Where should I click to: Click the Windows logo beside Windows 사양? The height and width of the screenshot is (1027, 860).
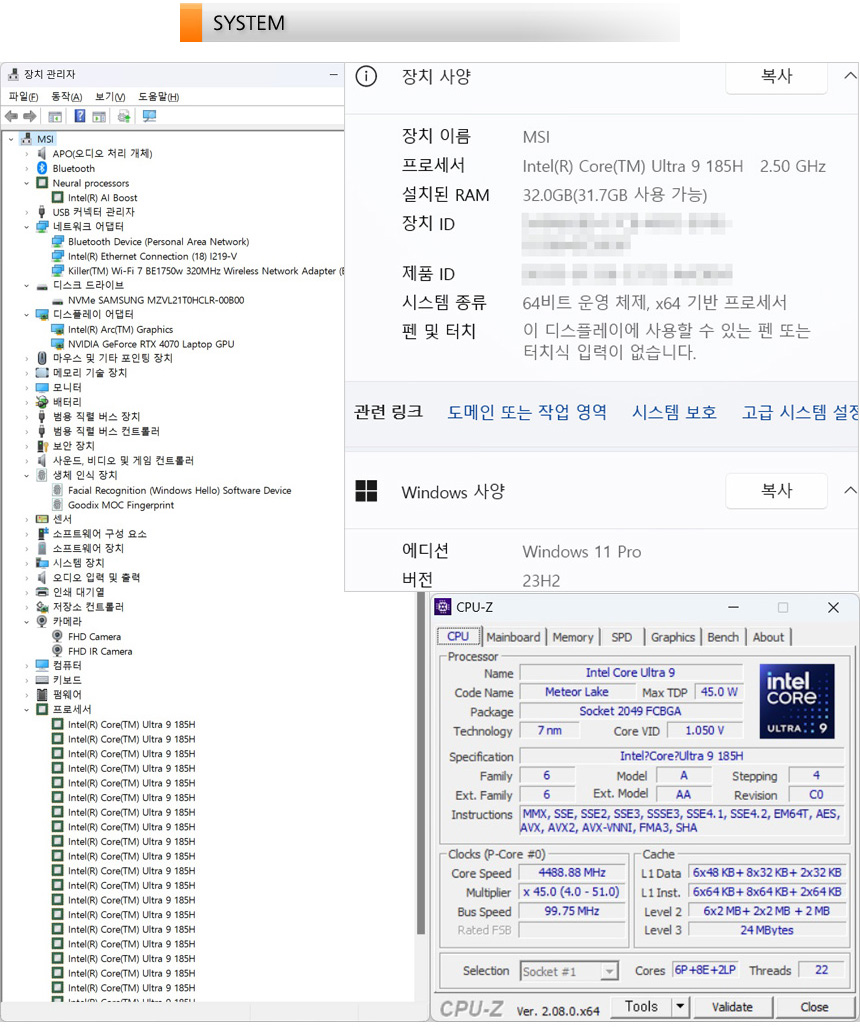tap(366, 491)
